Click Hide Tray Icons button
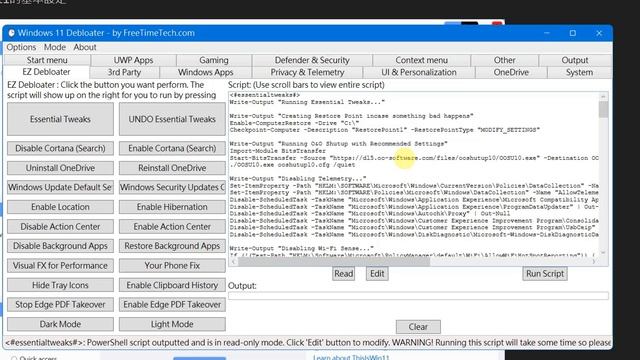 tap(60, 285)
